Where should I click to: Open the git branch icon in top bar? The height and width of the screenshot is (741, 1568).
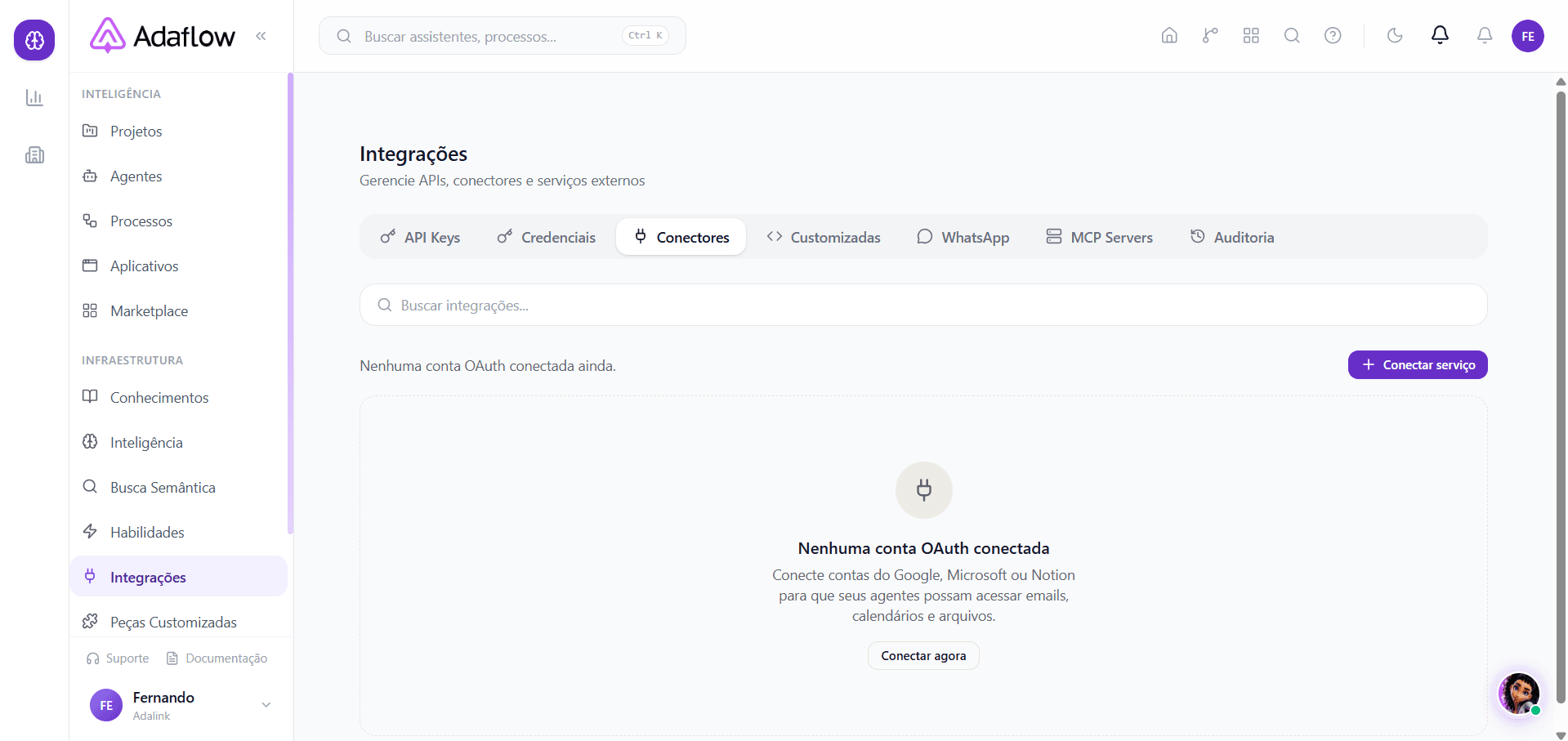tap(1210, 36)
